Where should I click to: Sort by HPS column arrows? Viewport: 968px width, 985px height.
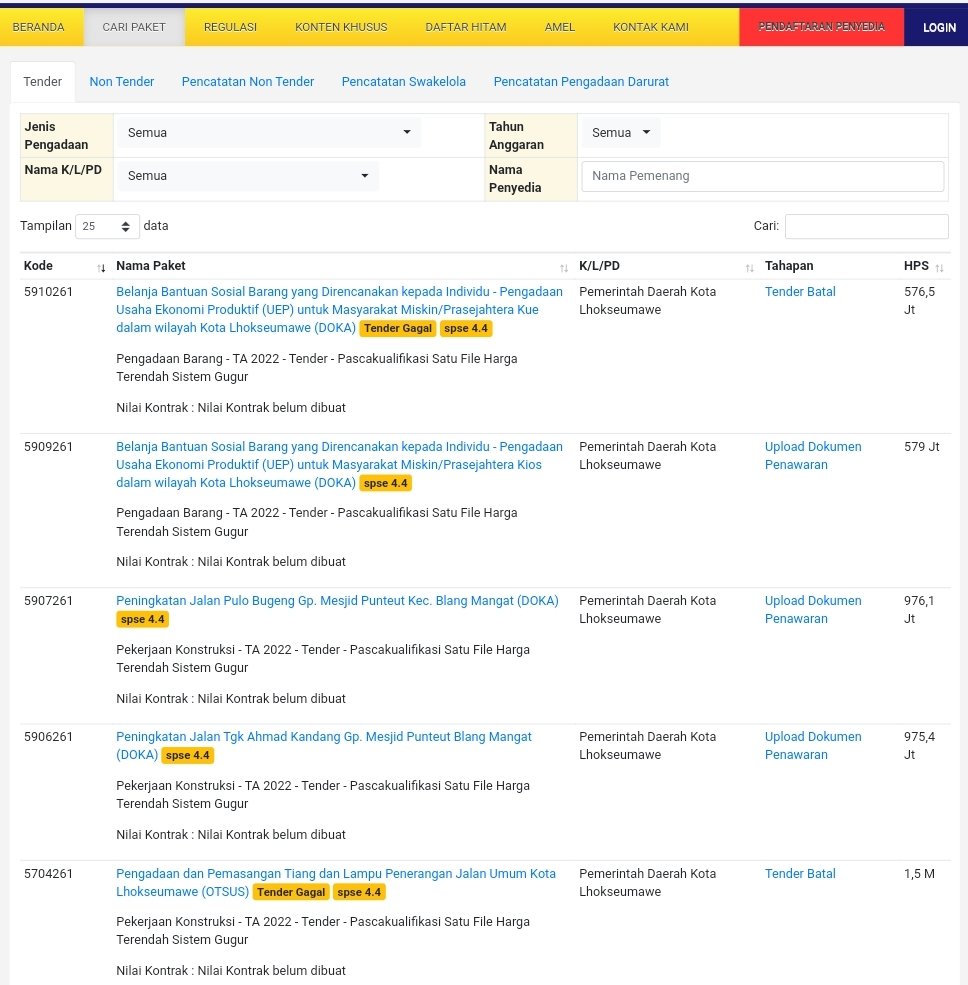coord(939,267)
